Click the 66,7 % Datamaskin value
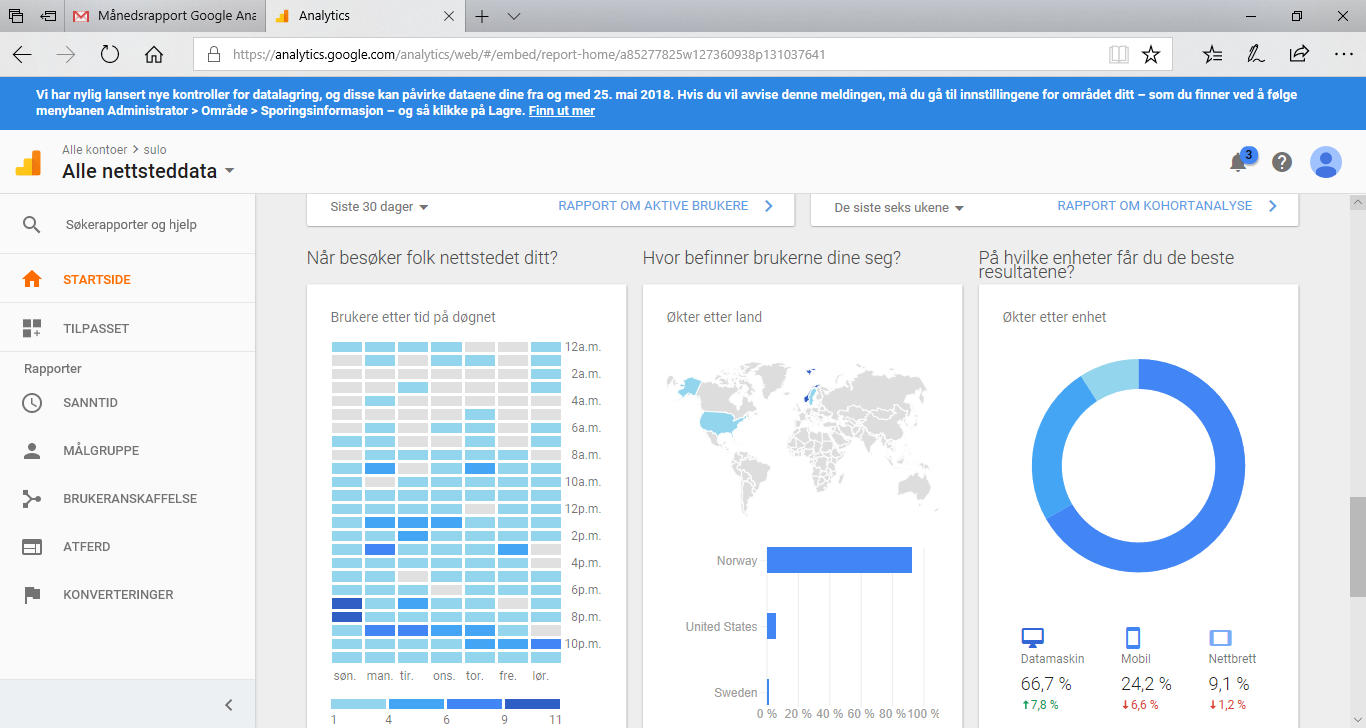This screenshot has height=728, width=1366. [x=1046, y=684]
